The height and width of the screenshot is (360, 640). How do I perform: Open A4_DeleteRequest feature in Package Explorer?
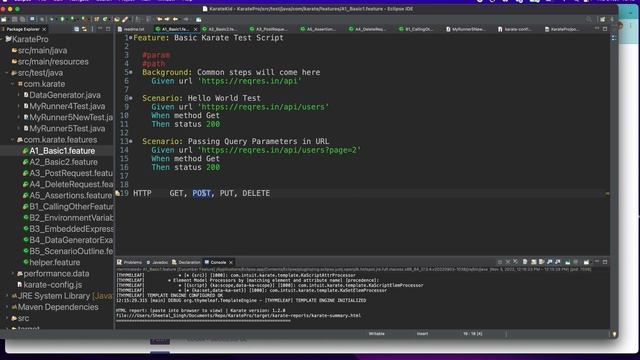tap(68, 184)
